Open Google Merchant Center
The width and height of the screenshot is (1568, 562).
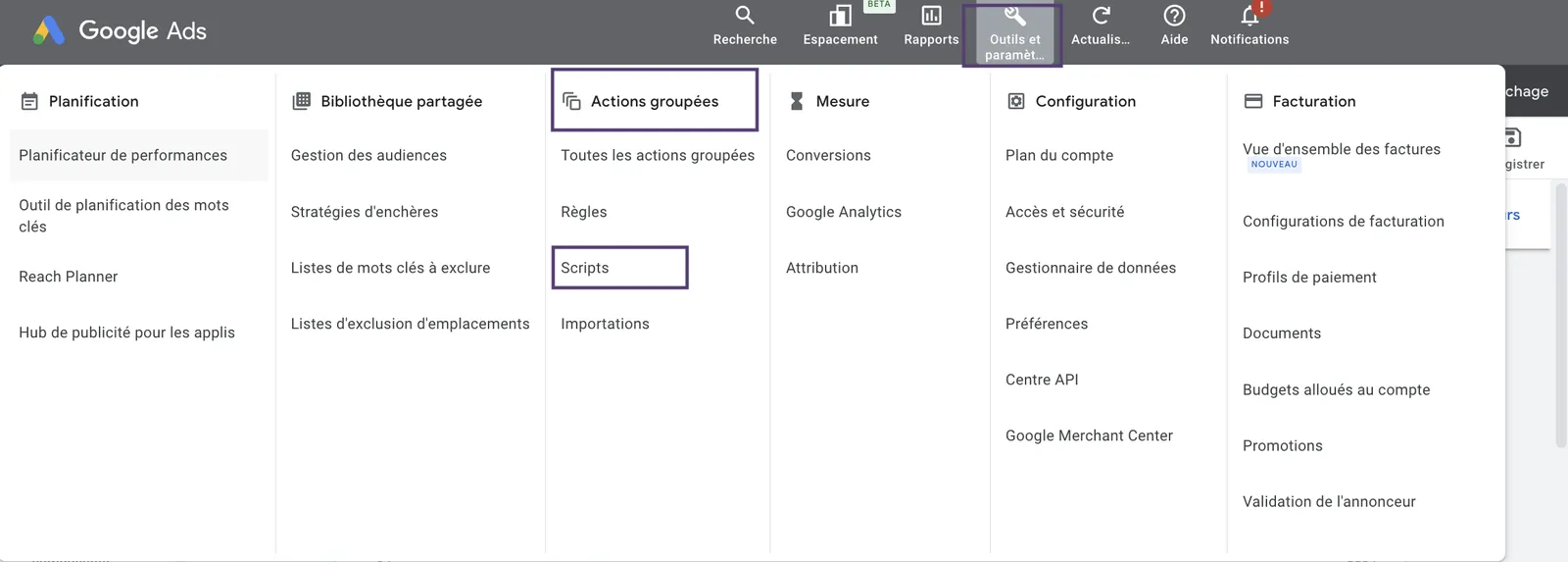(1089, 435)
